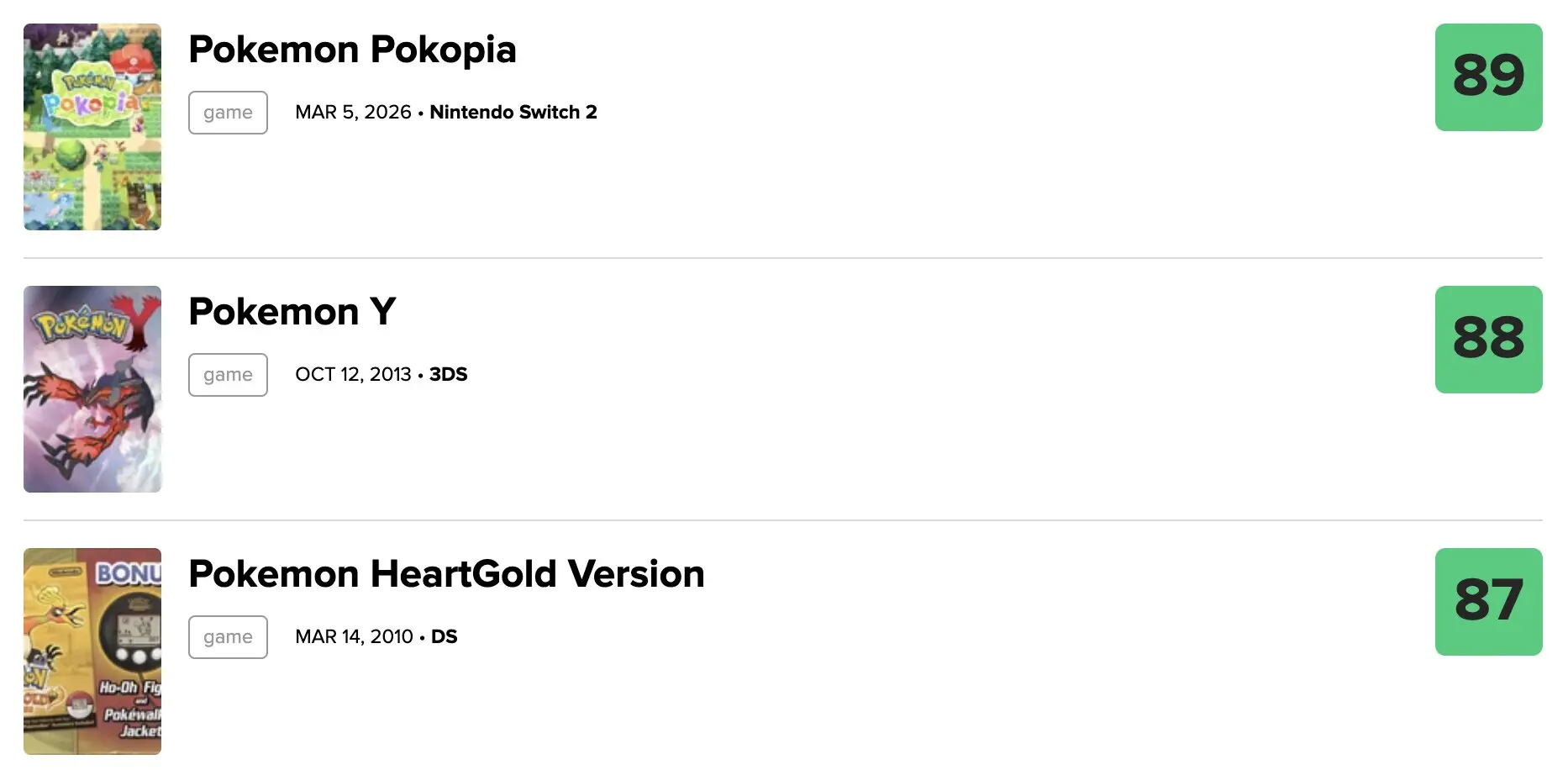1568x770 pixels.
Task: Click the MAR 14, 2010 release date
Action: [354, 637]
